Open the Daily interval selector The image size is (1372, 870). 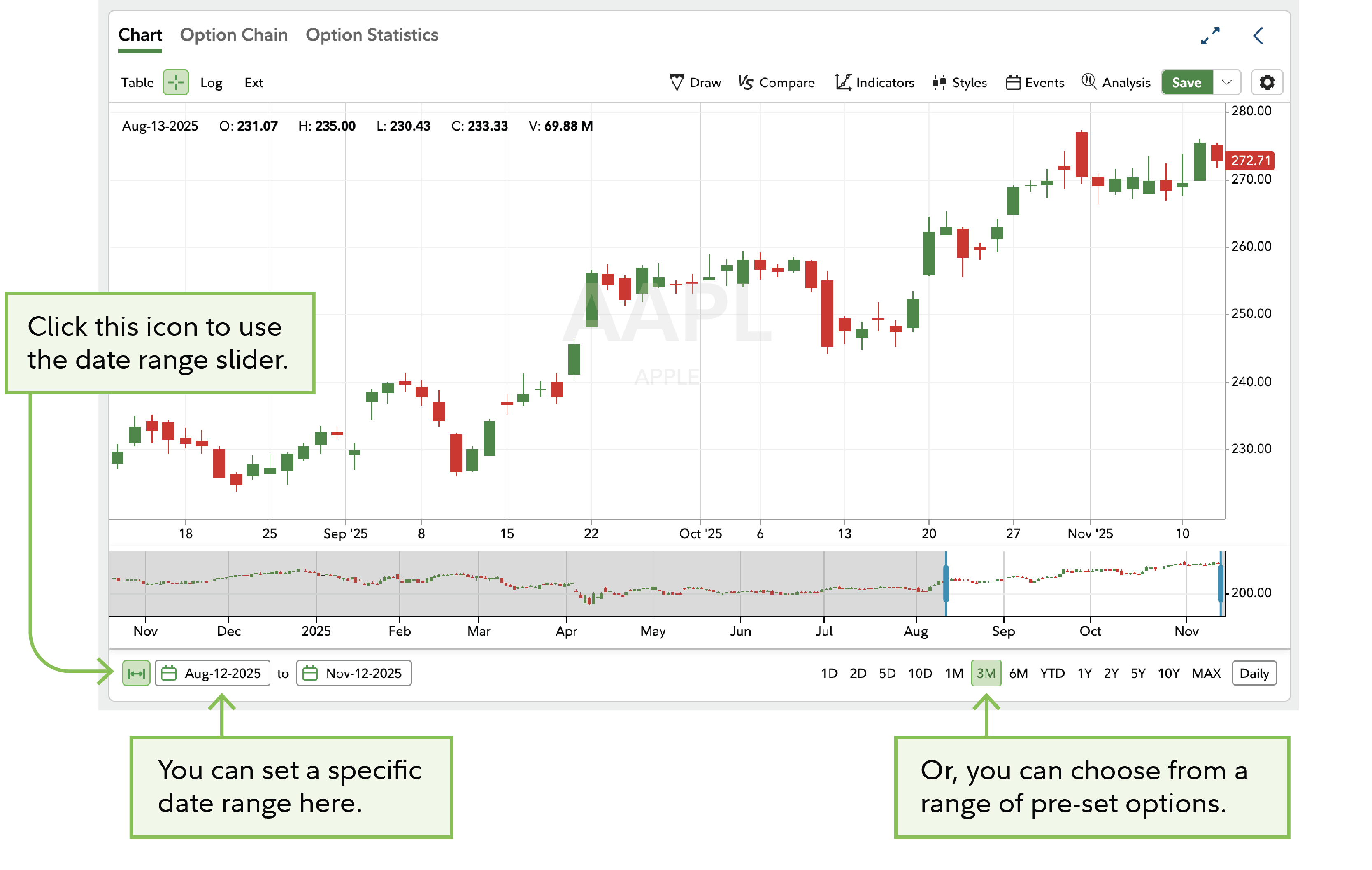pos(1253,673)
